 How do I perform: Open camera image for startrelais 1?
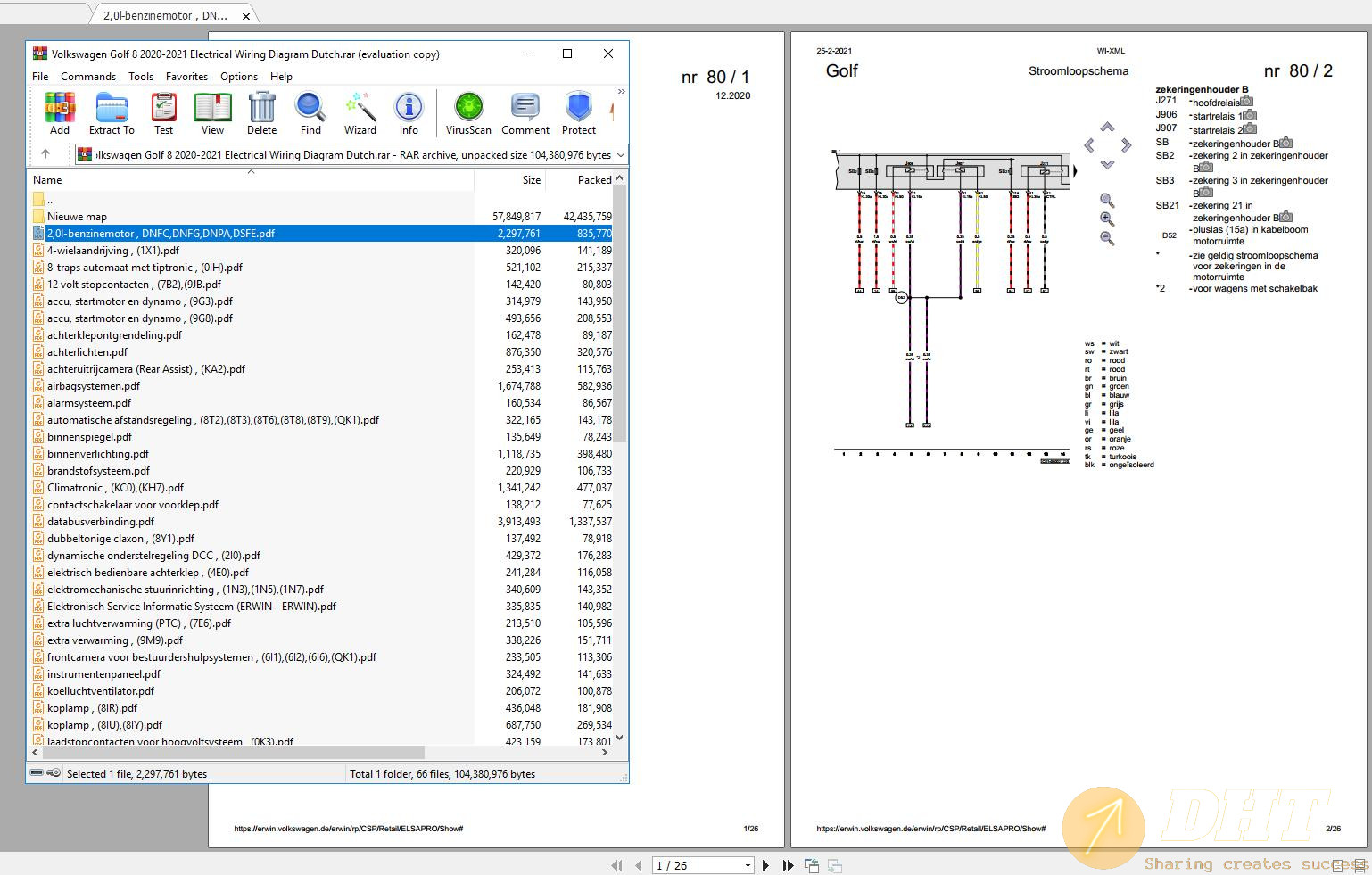pos(1250,115)
